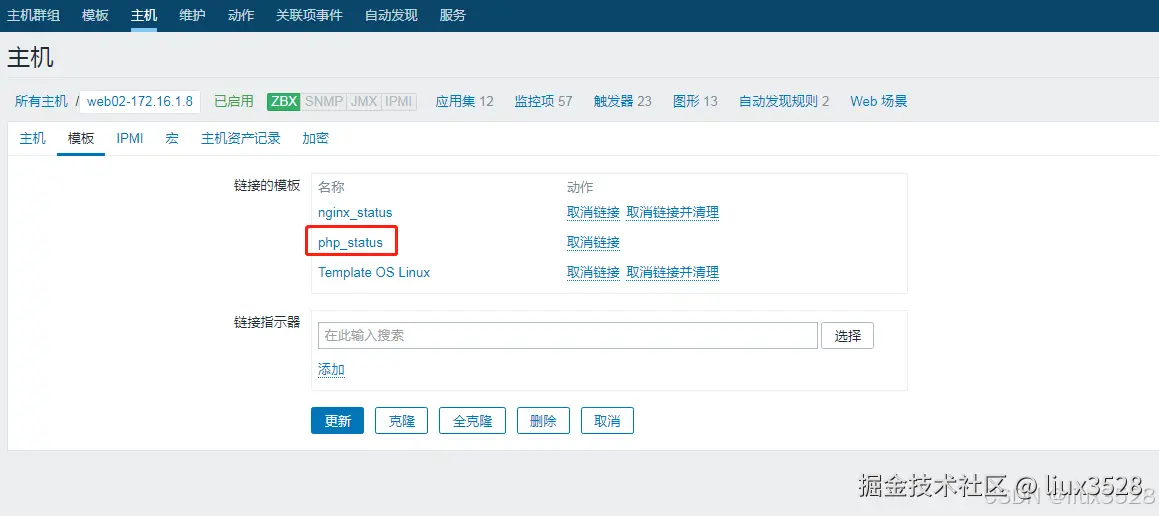
Task: Select 主机 in the top navigation
Action: coord(144,15)
